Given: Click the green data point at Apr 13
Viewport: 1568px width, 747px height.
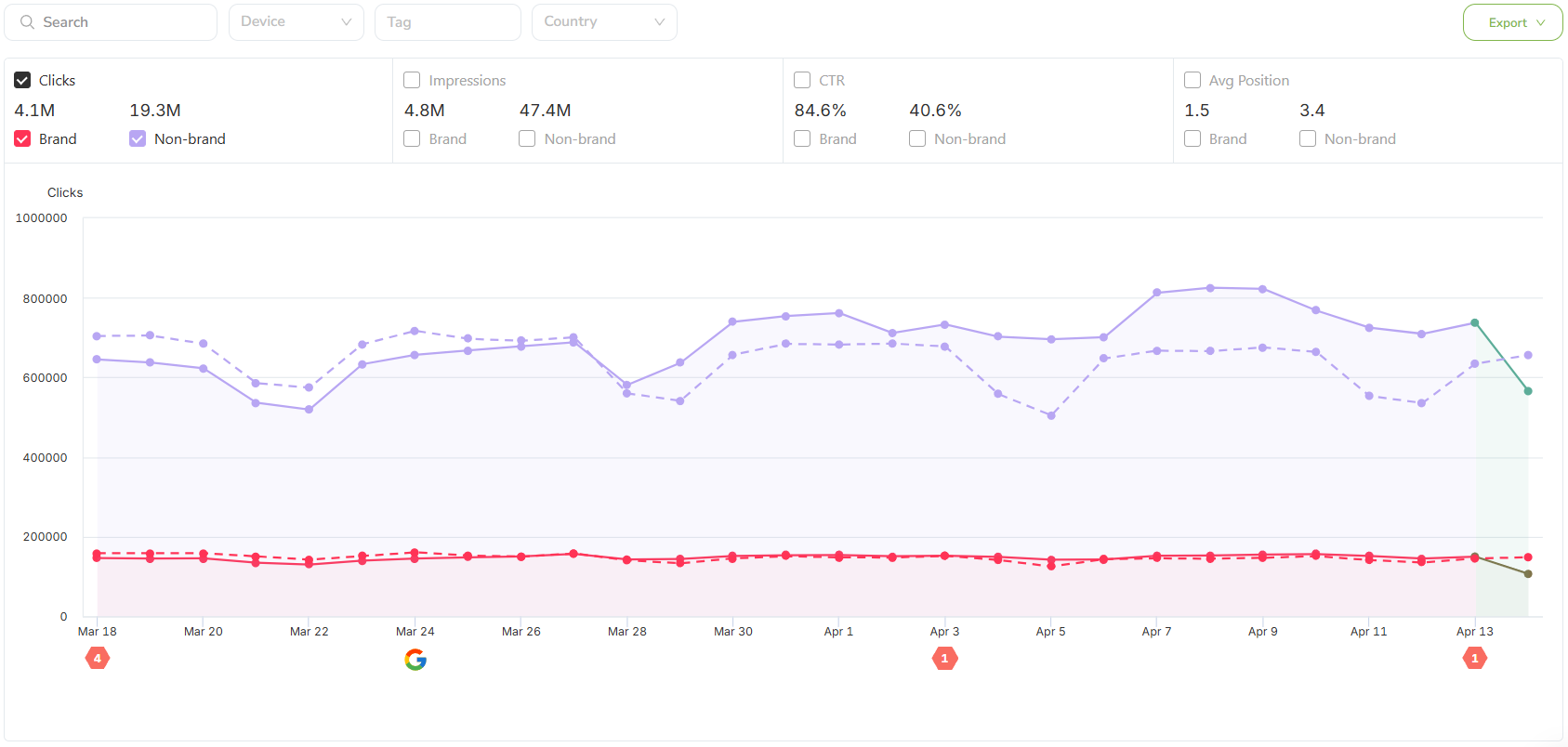Looking at the screenshot, I should [1474, 323].
